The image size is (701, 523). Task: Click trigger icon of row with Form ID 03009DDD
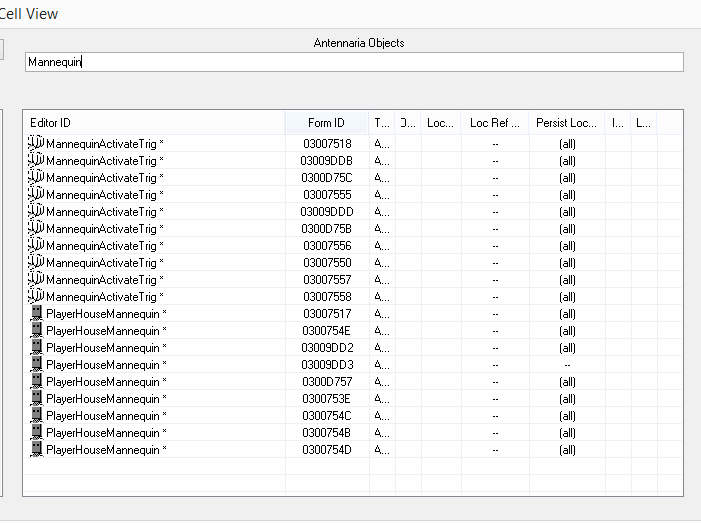click(36, 211)
